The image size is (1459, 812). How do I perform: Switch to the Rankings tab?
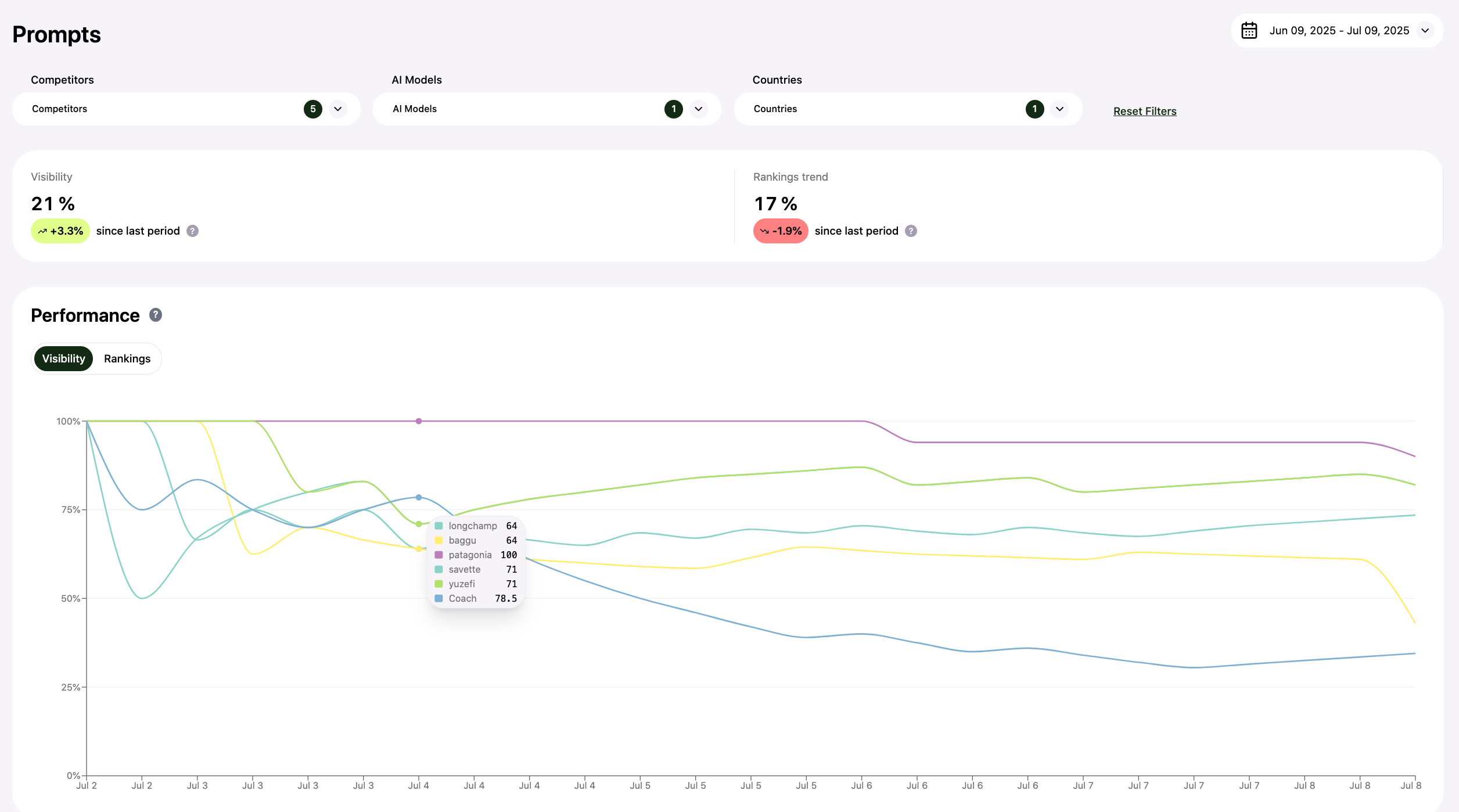click(127, 358)
